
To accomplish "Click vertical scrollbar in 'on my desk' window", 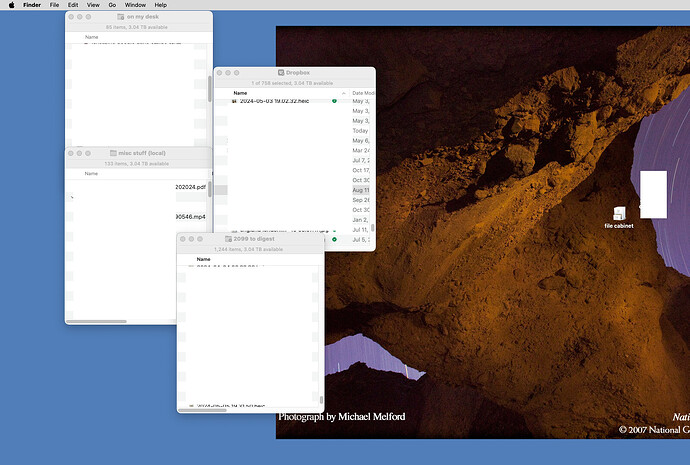I will click(209, 88).
